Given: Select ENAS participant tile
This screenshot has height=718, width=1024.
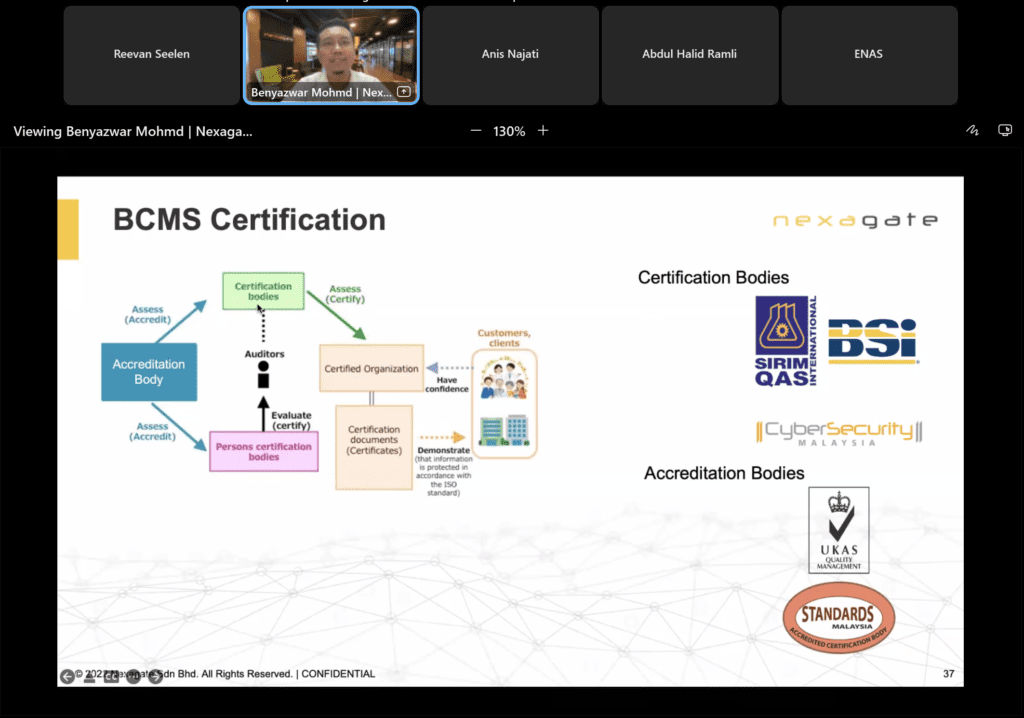Looking at the screenshot, I should click(868, 55).
